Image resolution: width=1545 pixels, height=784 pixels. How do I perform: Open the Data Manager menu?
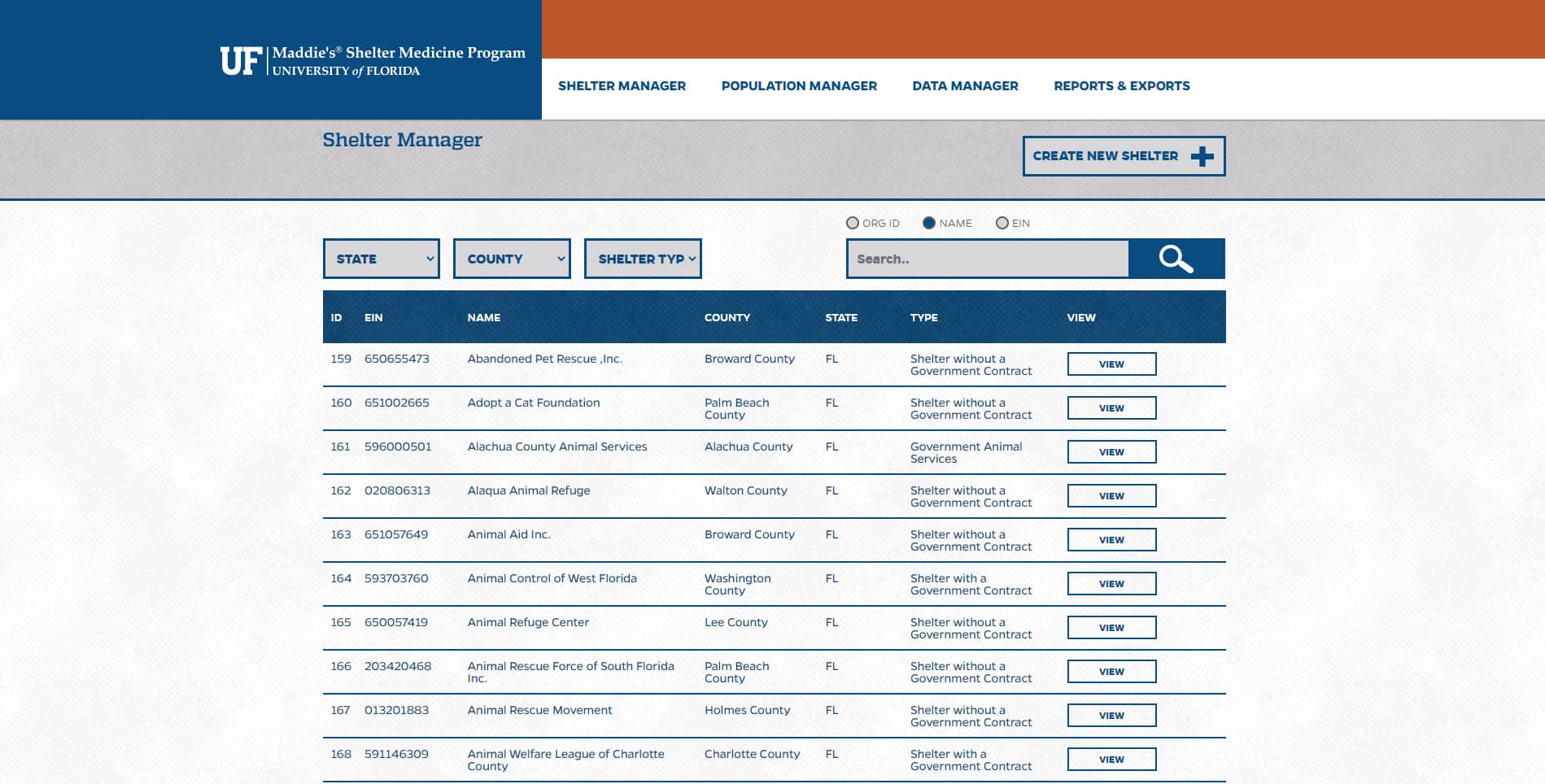point(965,85)
